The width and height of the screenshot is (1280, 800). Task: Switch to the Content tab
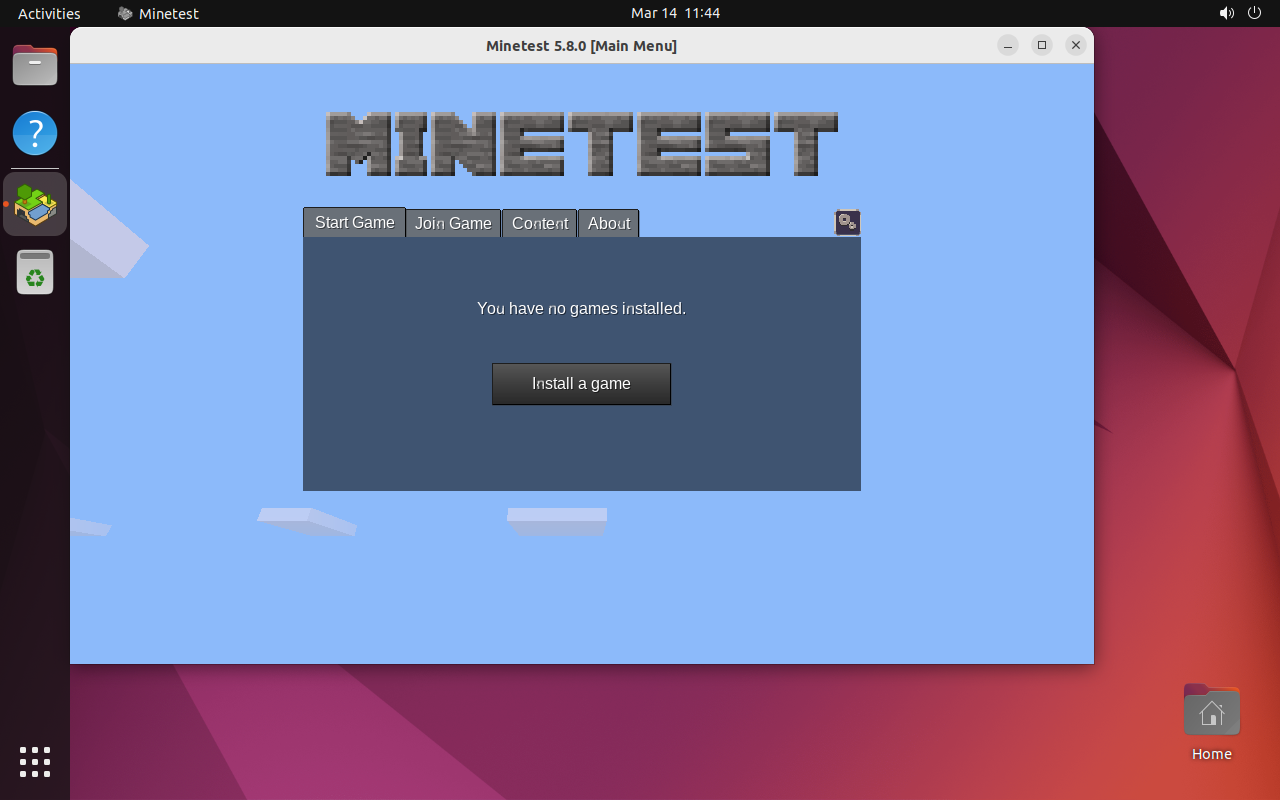point(540,223)
